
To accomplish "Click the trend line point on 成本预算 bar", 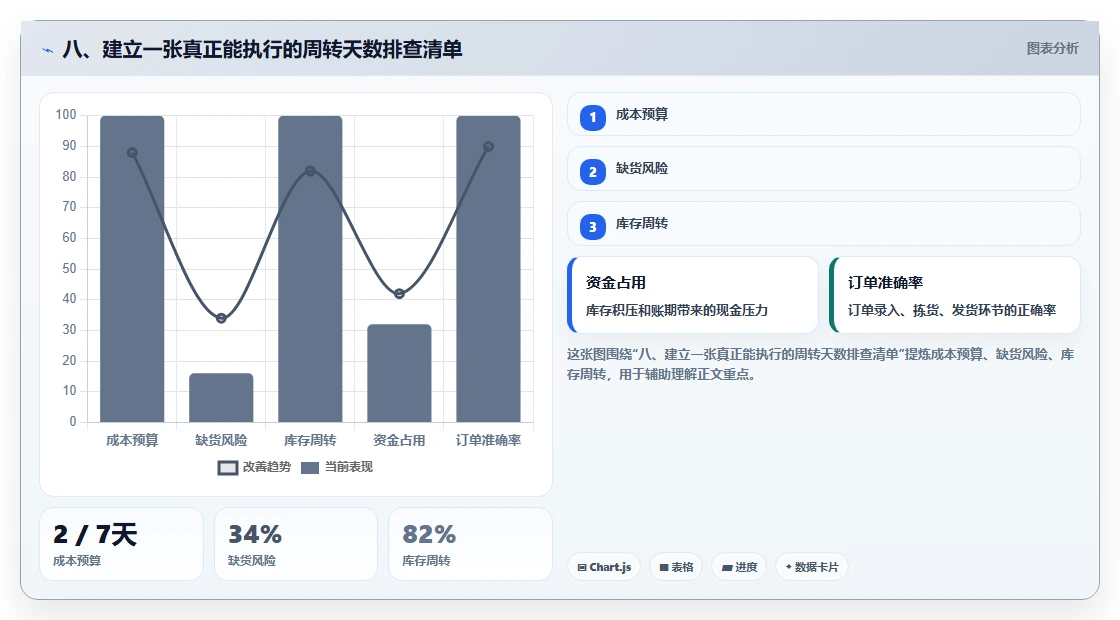I will point(132,153).
